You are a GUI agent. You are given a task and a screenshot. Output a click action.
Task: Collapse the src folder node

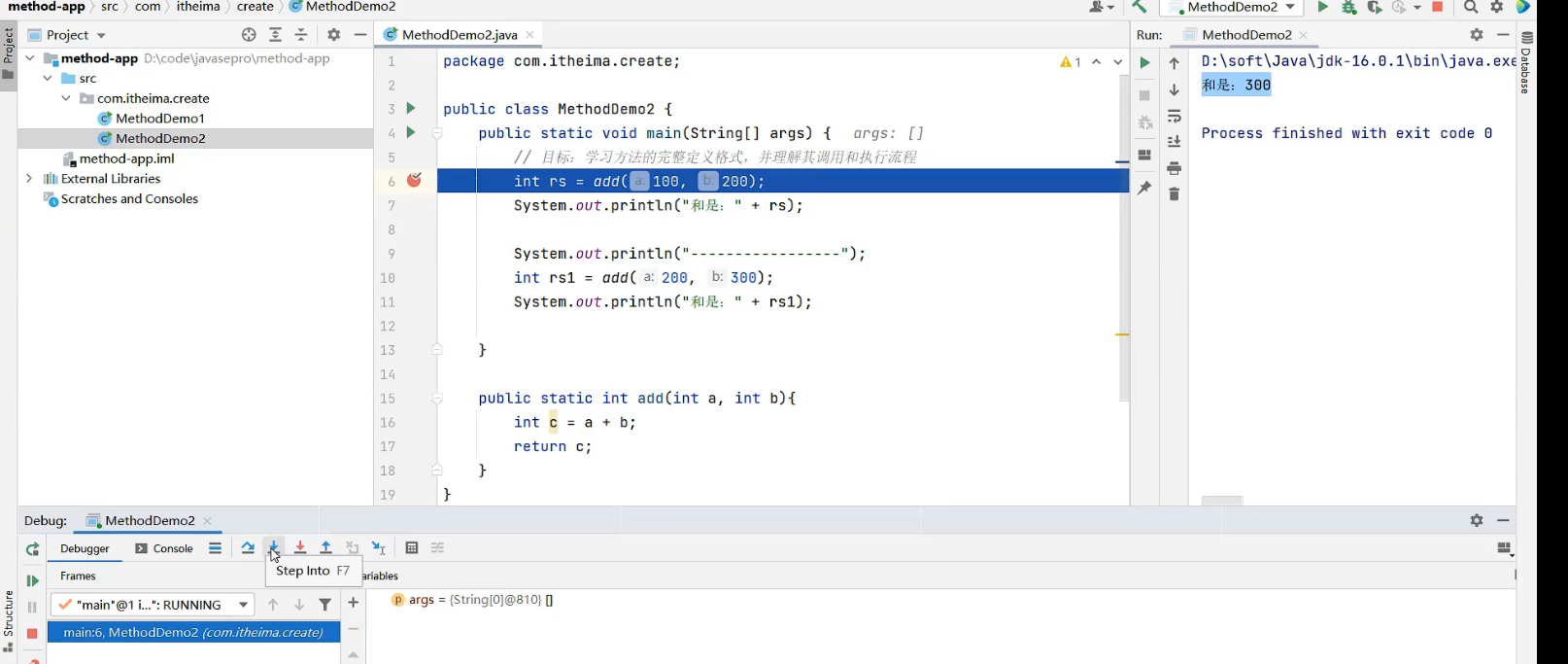tap(48, 78)
